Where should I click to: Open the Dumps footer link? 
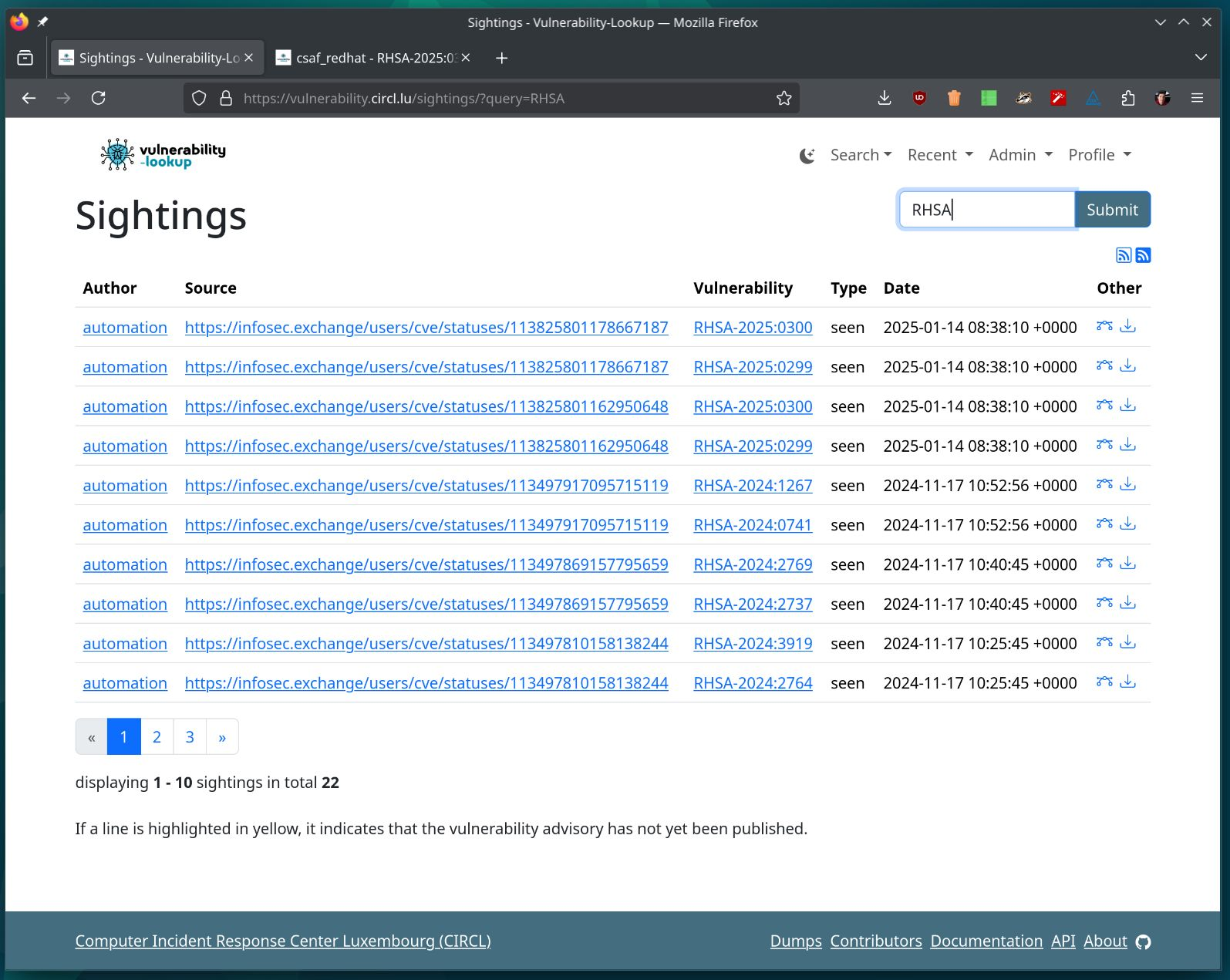pyautogui.click(x=796, y=941)
